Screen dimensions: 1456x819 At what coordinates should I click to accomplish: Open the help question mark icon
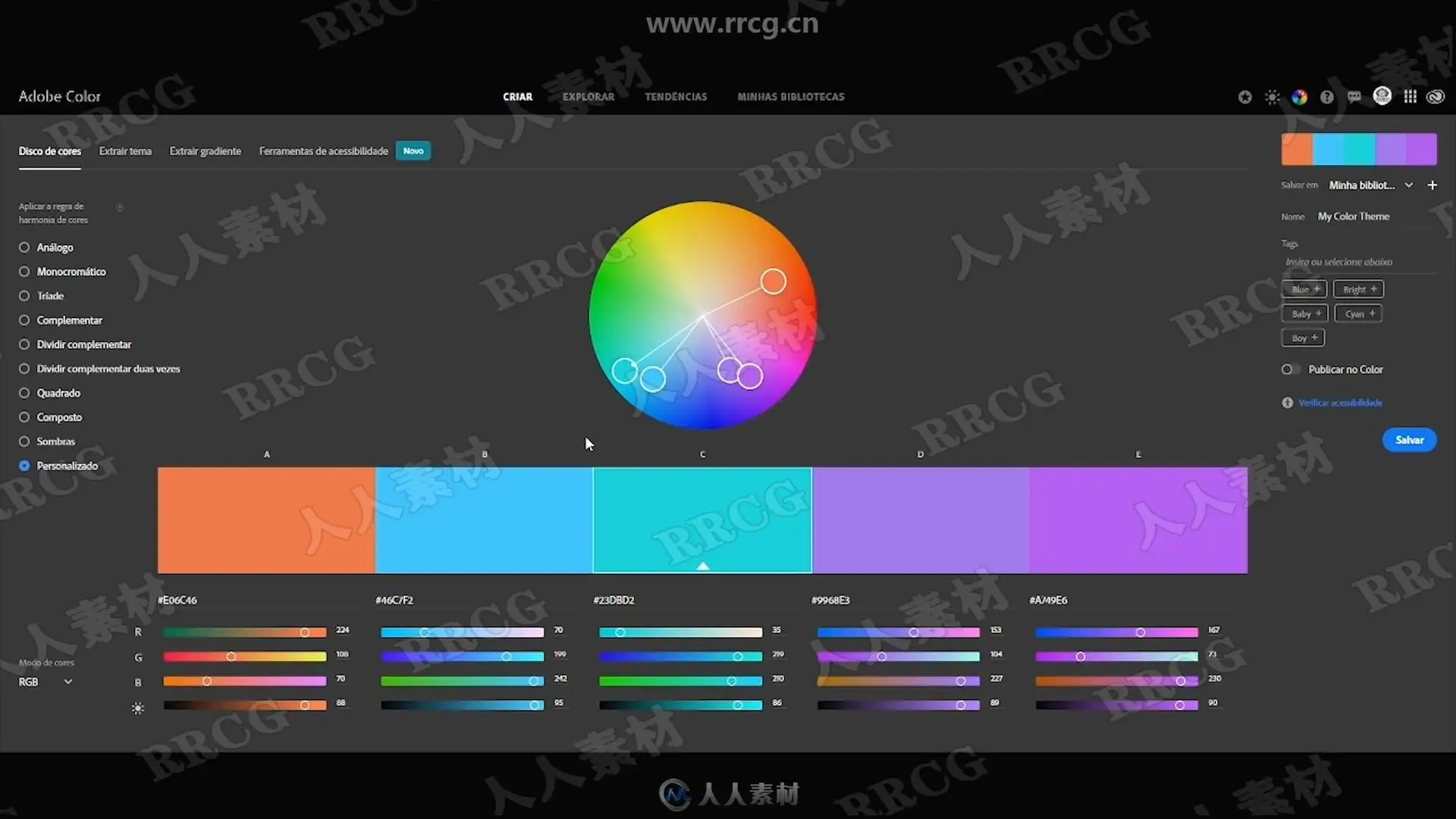1326,97
